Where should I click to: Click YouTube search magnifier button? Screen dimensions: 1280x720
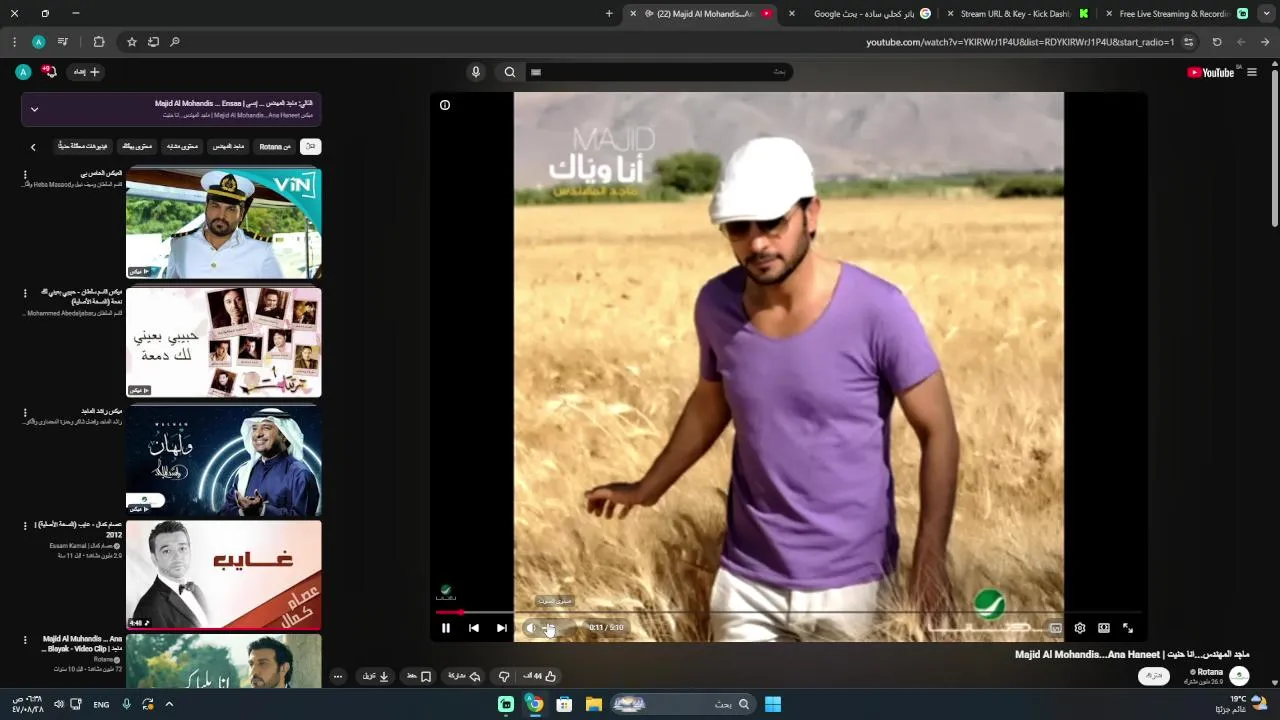(510, 72)
